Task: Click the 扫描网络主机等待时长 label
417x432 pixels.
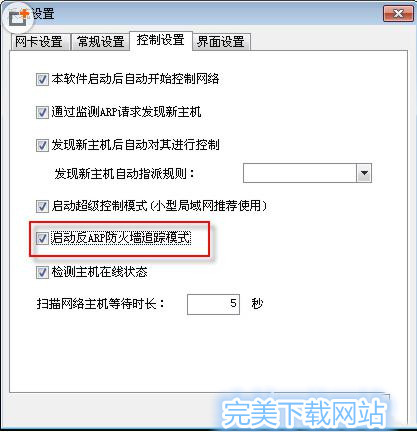Action: point(100,304)
